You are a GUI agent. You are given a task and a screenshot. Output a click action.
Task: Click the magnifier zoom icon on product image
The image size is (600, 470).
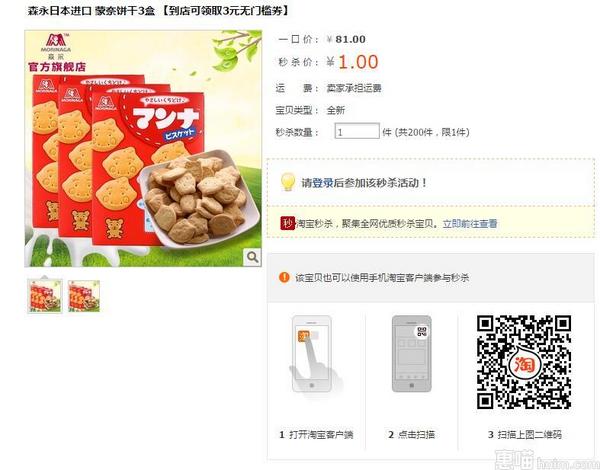pos(252,257)
